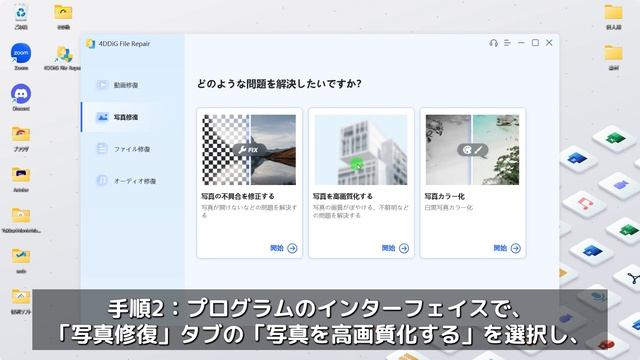
Task: Click 開始 under 写真カラー化
Action: (x=500, y=248)
